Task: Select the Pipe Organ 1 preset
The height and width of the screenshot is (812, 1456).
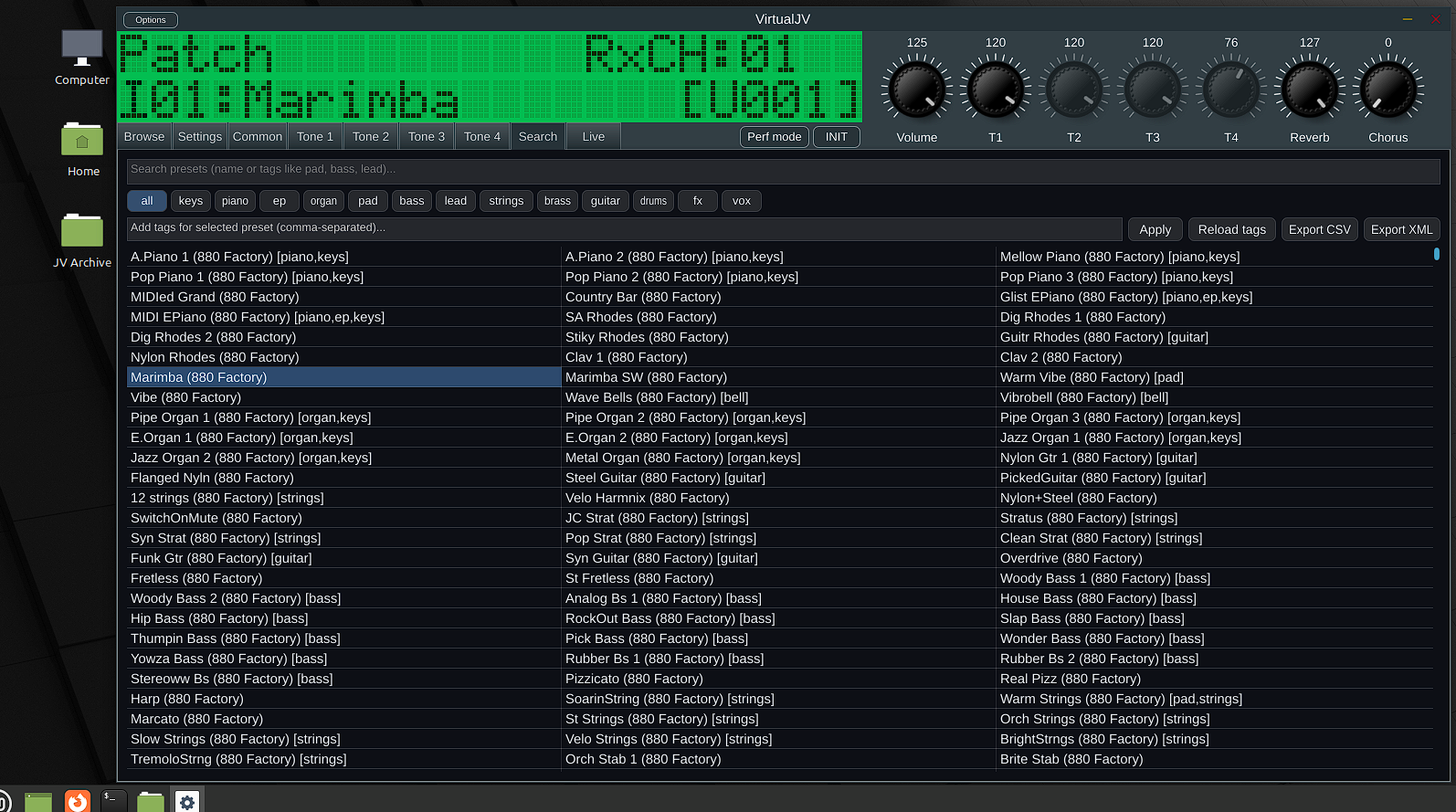Action: point(250,417)
